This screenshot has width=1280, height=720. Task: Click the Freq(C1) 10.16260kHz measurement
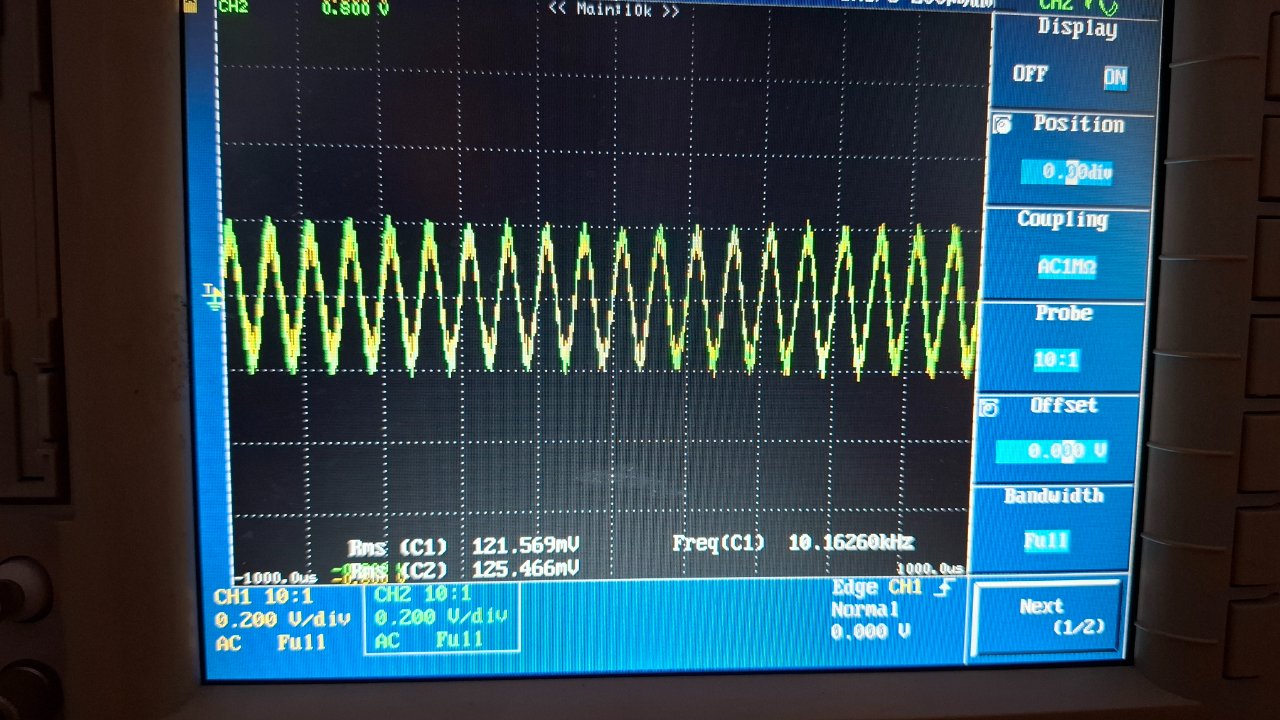792,543
